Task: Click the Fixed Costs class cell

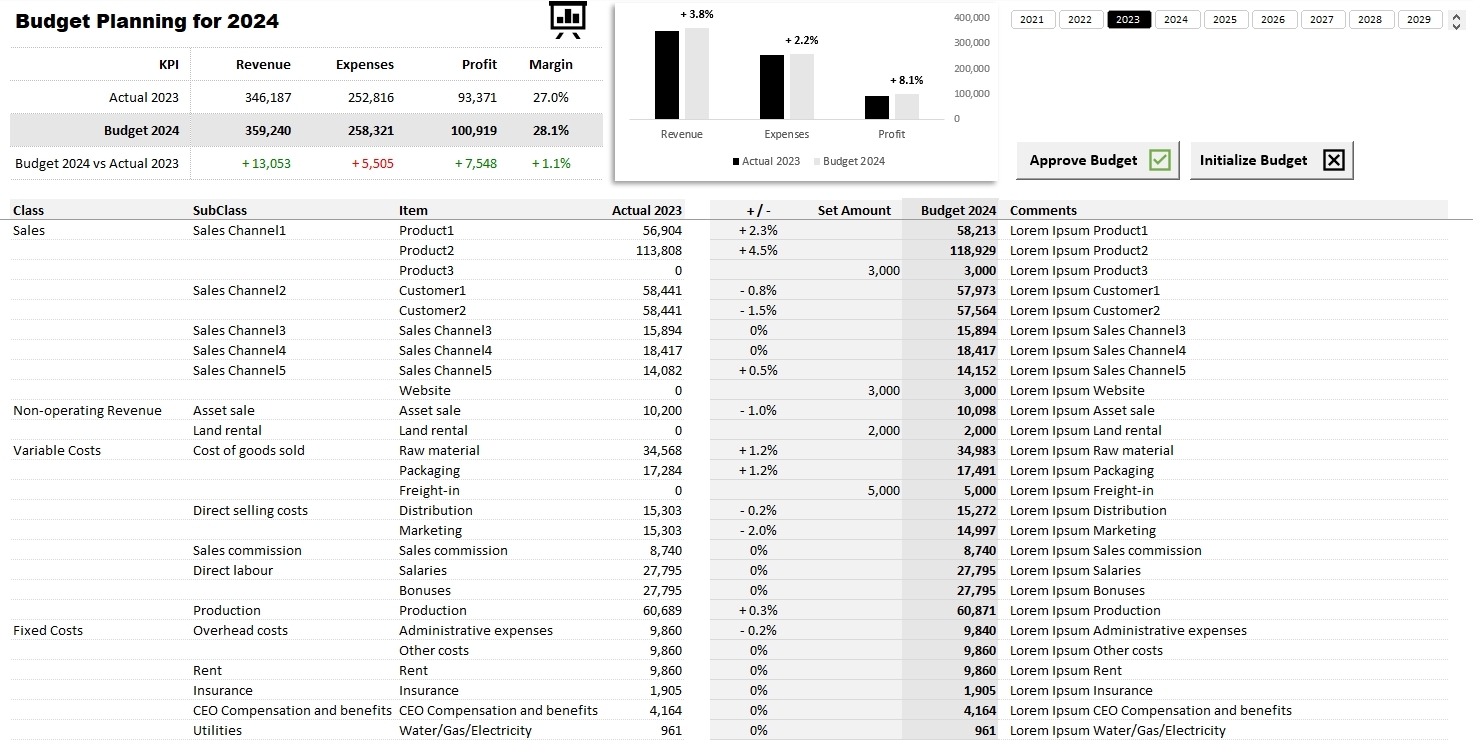Action: 48,630
